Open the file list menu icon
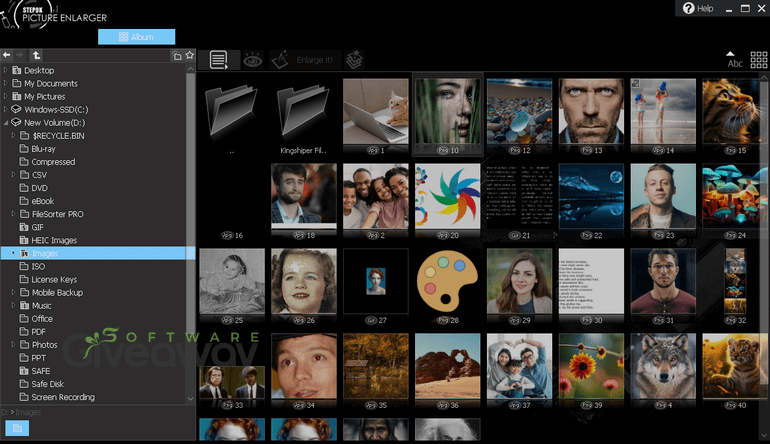Image resolution: width=770 pixels, height=444 pixels. point(219,60)
